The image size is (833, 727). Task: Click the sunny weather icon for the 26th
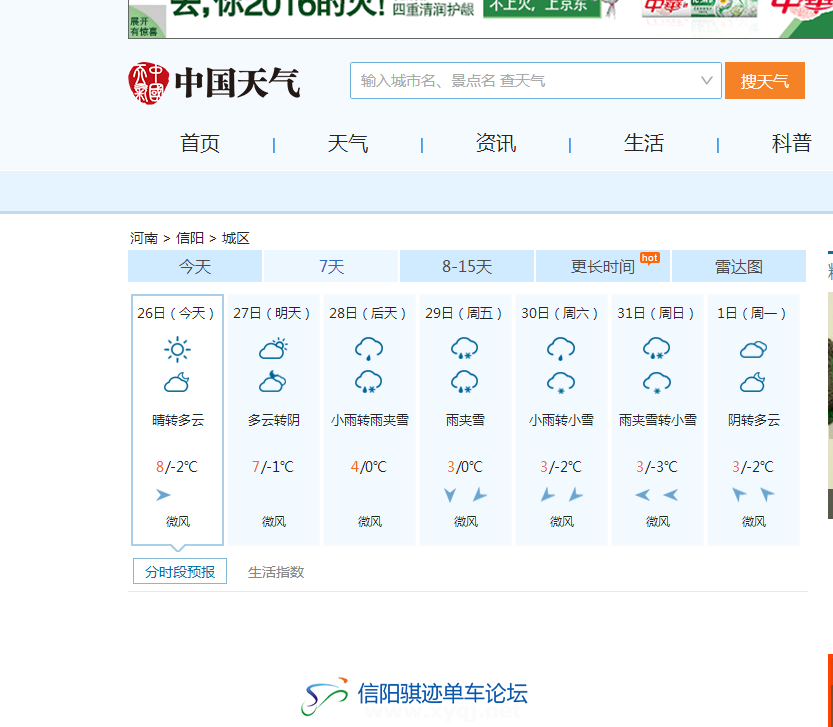pyautogui.click(x=177, y=349)
